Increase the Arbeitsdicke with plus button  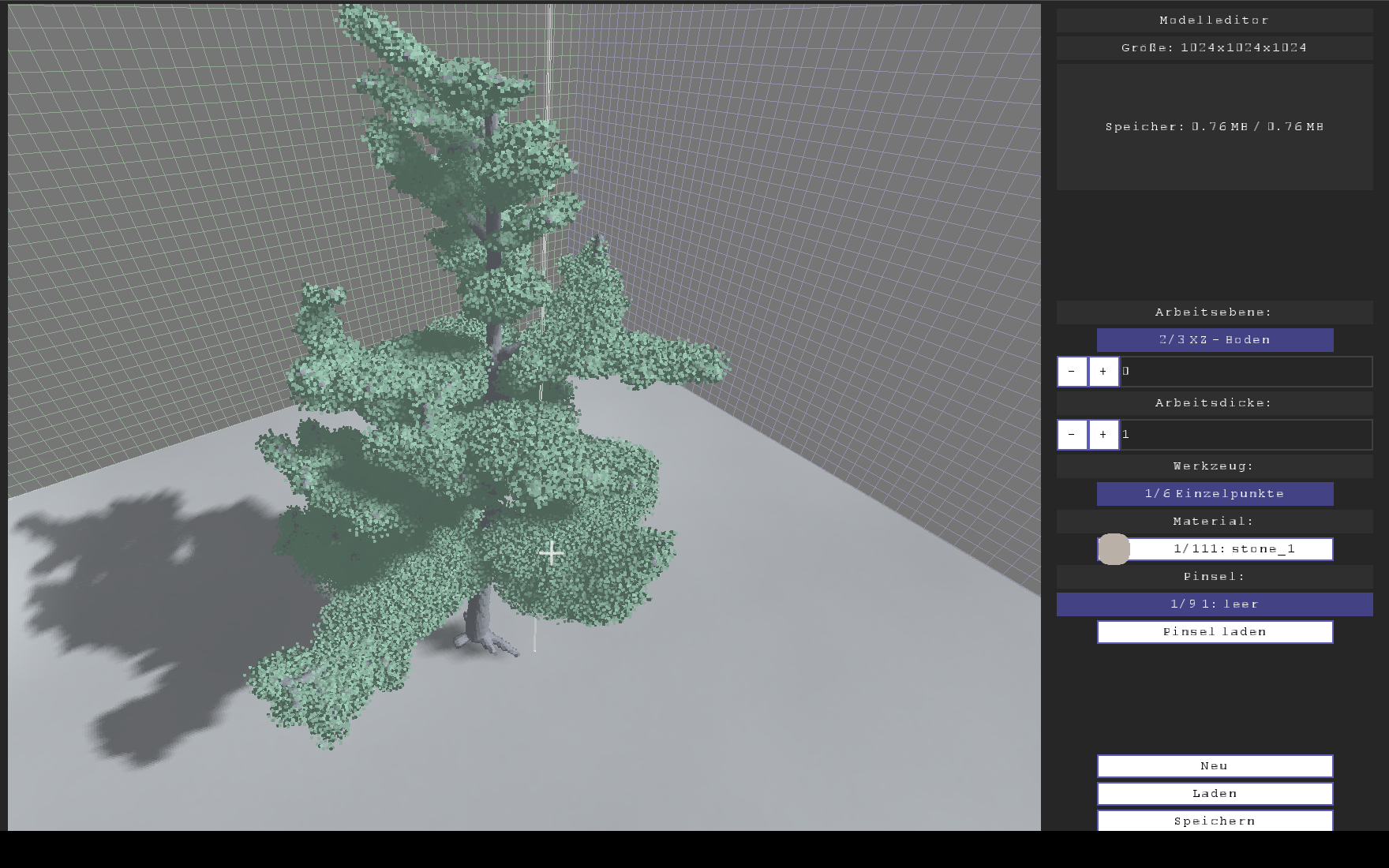pos(1103,435)
